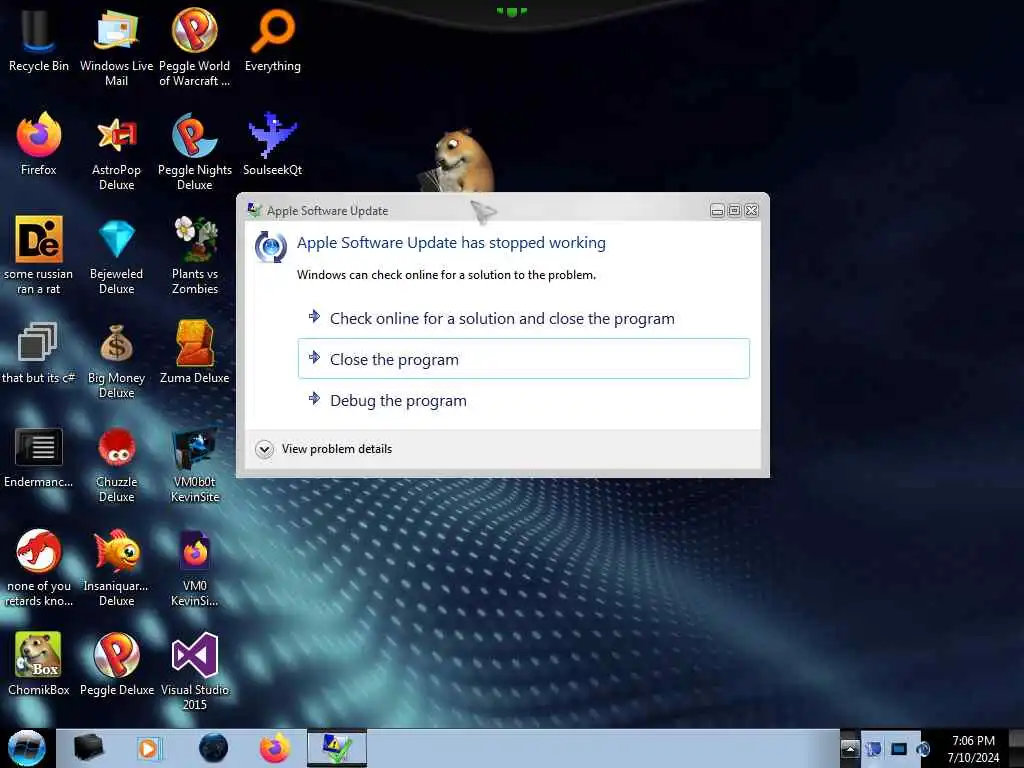Expand View problem details
Screen dimensions: 1024x768
tap(325, 449)
